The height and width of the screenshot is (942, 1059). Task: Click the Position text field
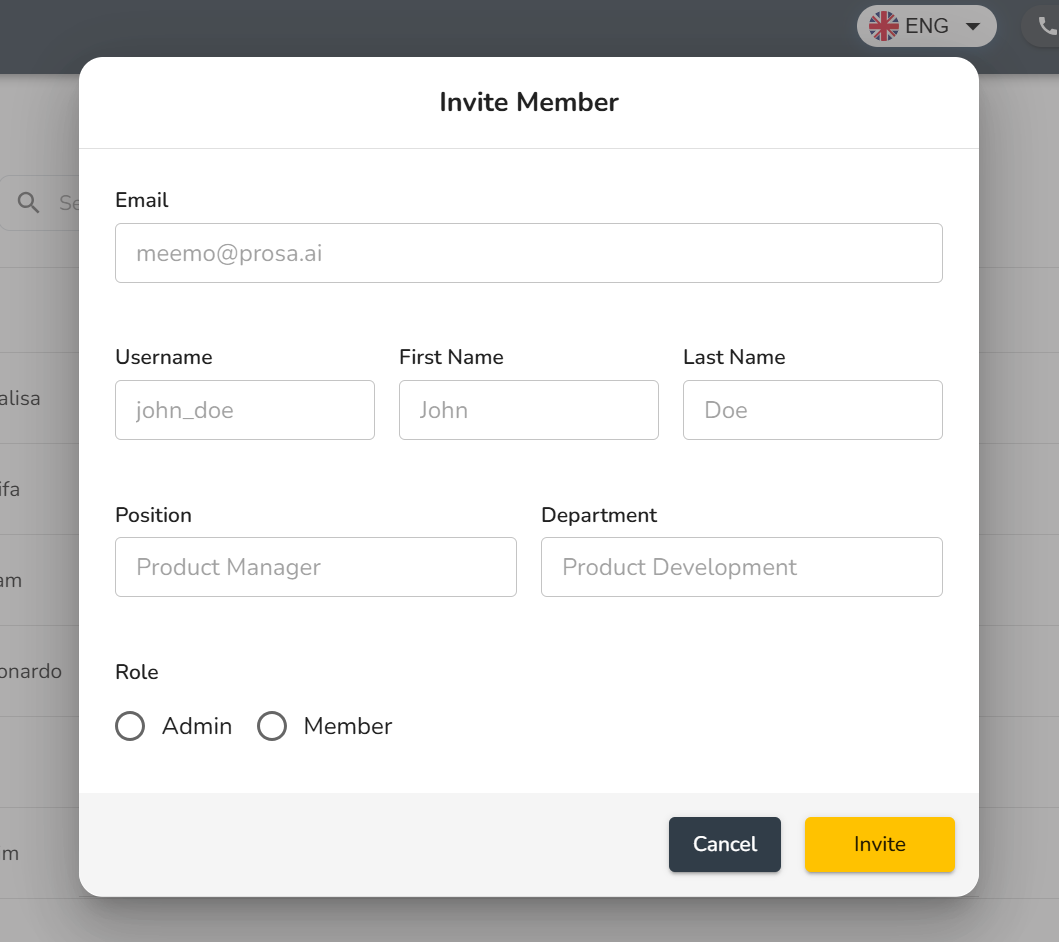click(x=316, y=567)
